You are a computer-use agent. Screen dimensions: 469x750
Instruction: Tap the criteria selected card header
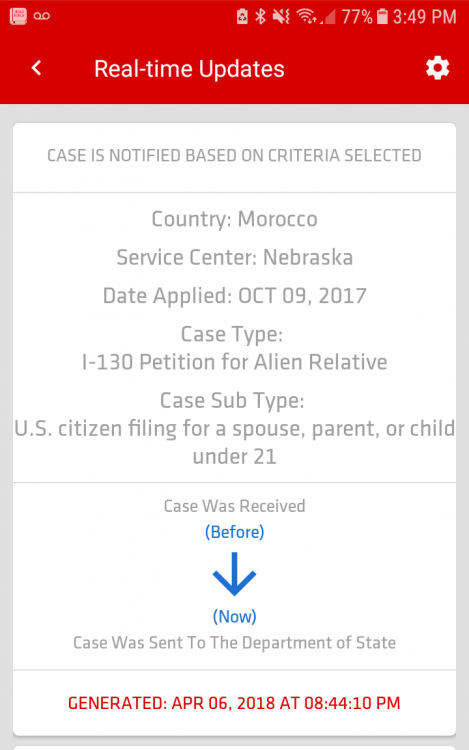tap(234, 156)
